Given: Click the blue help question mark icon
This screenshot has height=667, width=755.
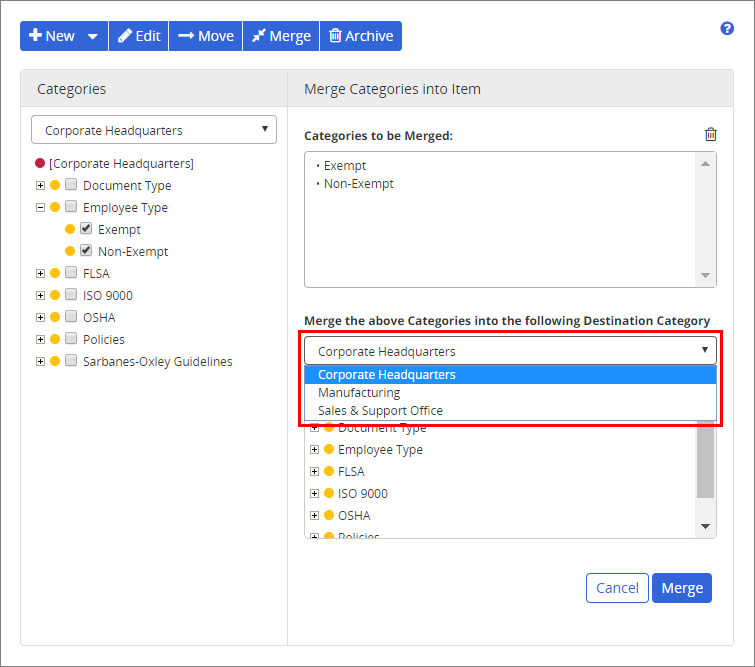Looking at the screenshot, I should (727, 29).
